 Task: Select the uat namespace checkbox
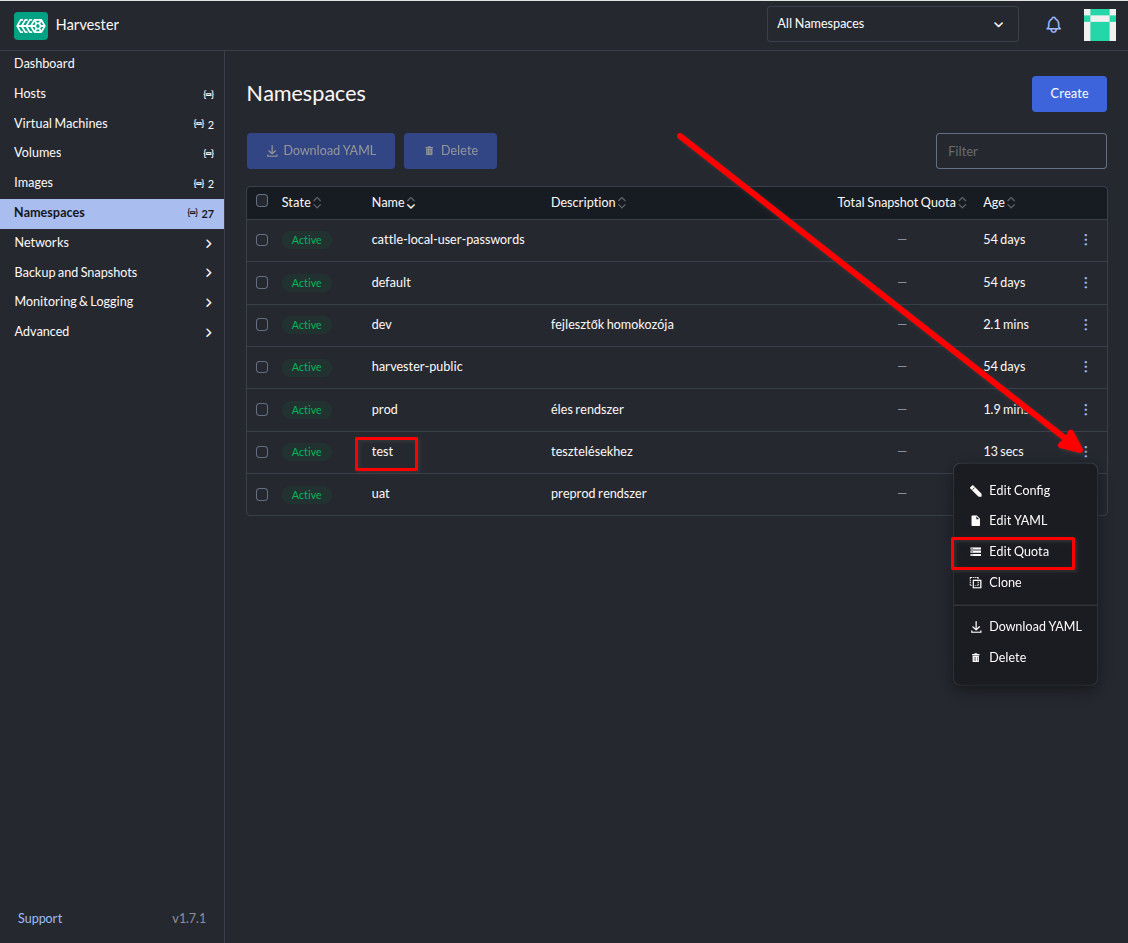coord(262,494)
